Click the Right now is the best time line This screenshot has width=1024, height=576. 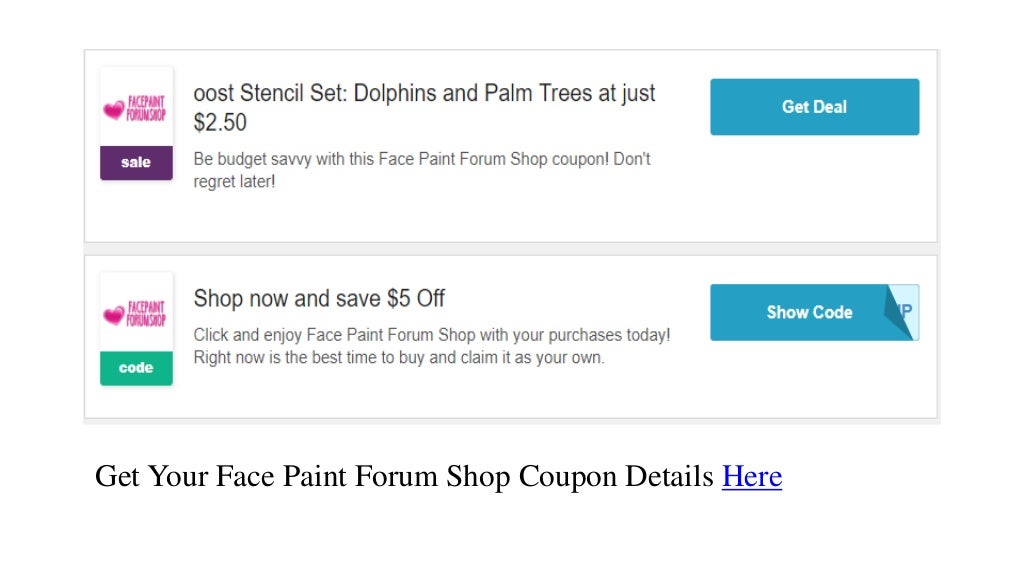[x=399, y=358]
